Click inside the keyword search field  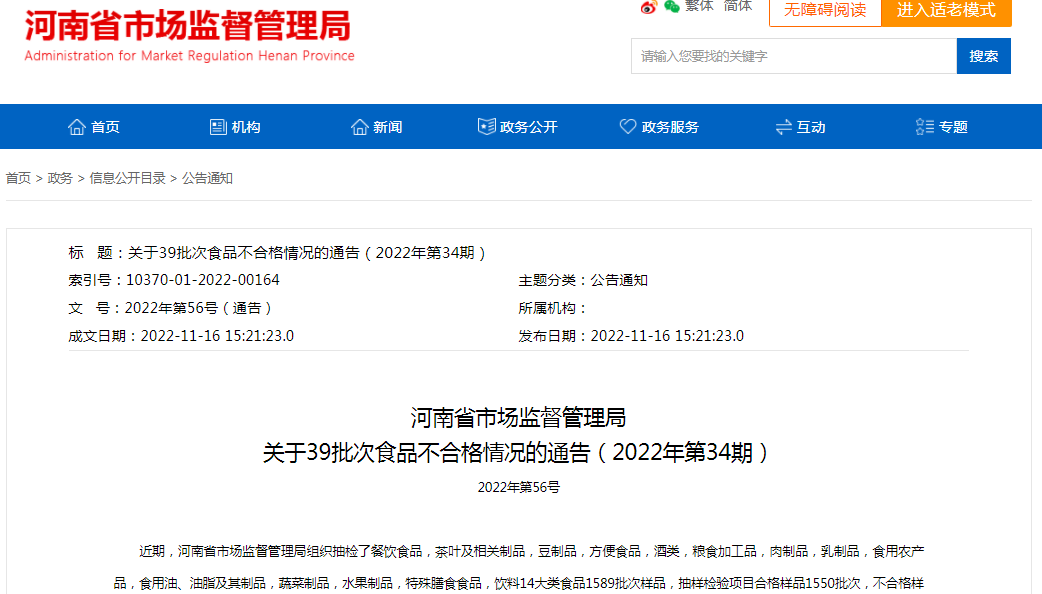[x=790, y=56]
